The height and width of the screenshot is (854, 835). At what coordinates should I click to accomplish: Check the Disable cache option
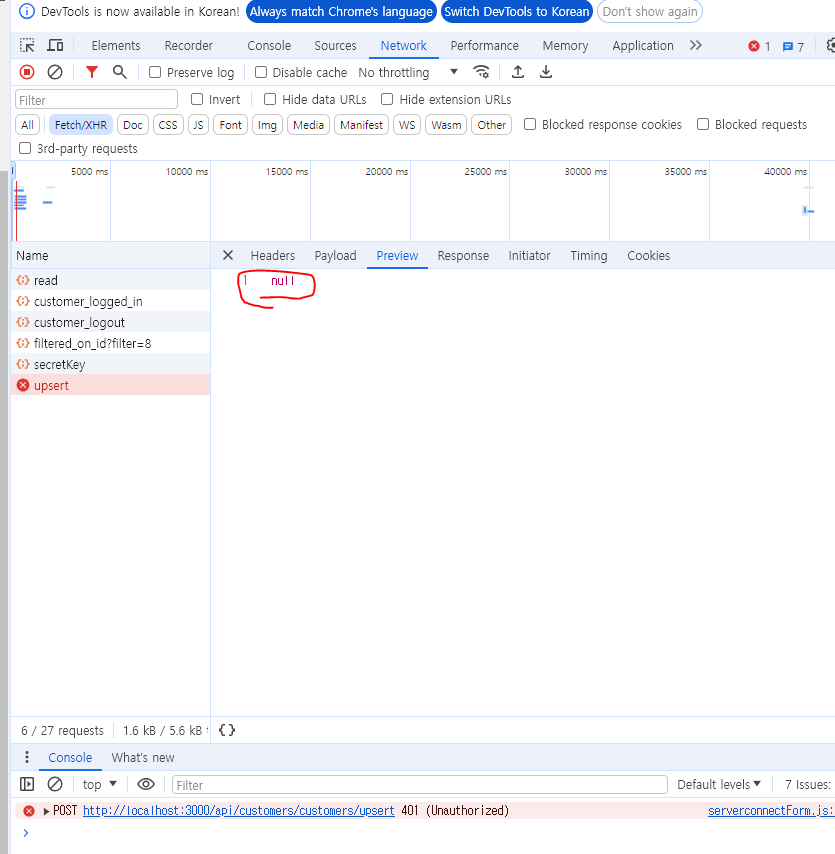point(261,72)
